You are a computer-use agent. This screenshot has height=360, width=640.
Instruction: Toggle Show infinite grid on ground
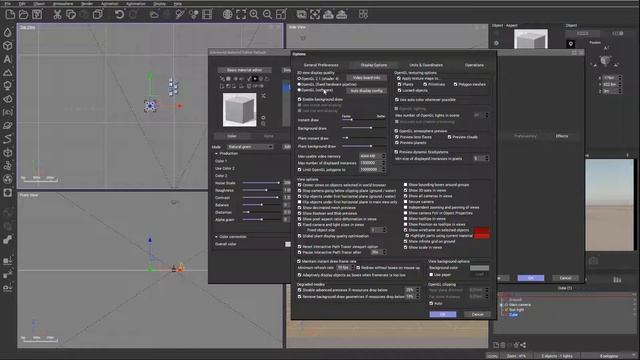[x=406, y=241]
